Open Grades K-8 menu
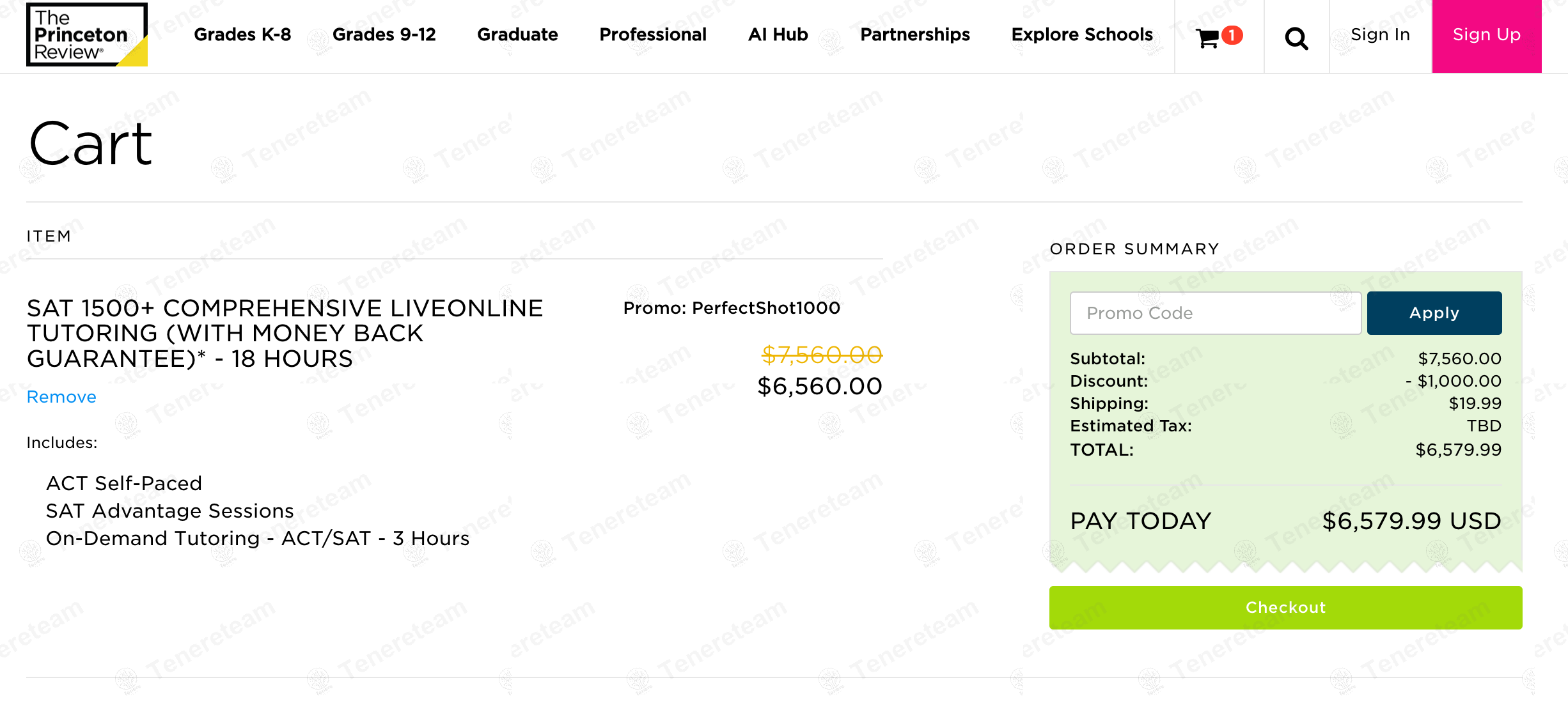The width and height of the screenshot is (1568, 726). tap(242, 35)
